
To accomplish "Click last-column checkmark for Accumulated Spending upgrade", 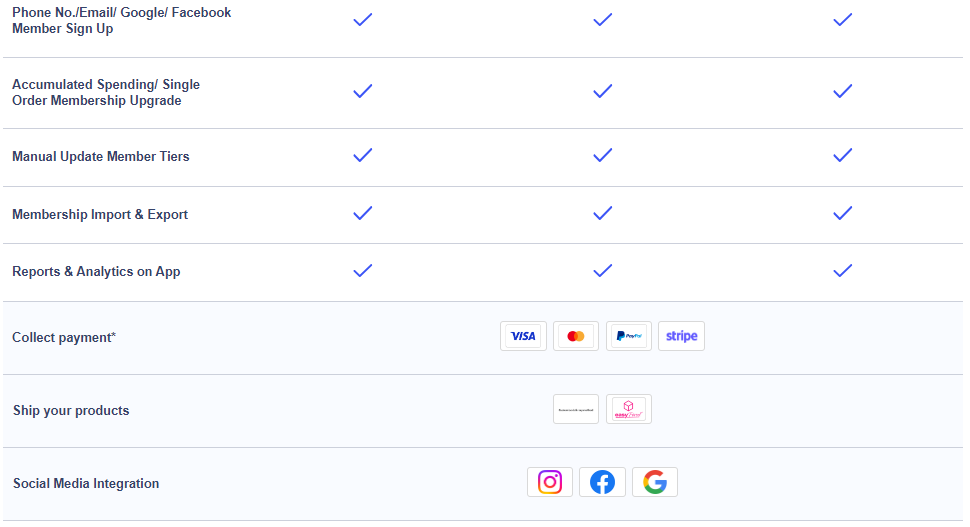I will (843, 92).
